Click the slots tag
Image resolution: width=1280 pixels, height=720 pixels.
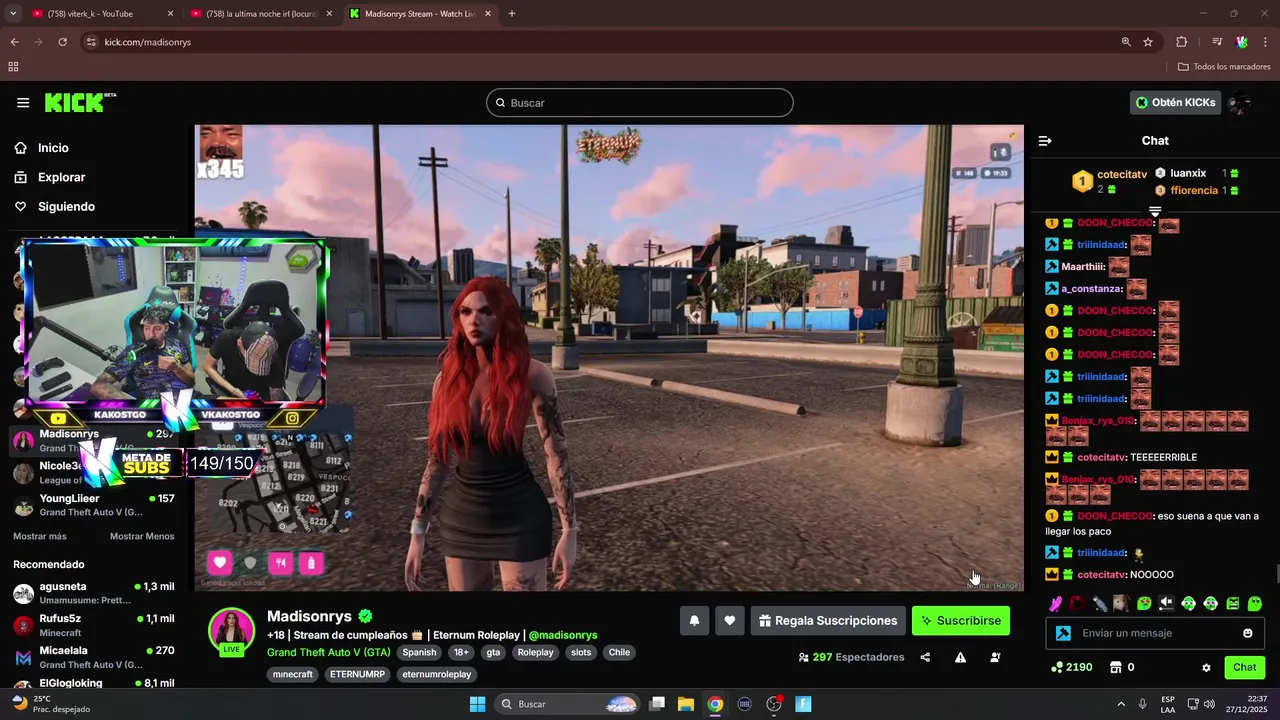click(581, 652)
